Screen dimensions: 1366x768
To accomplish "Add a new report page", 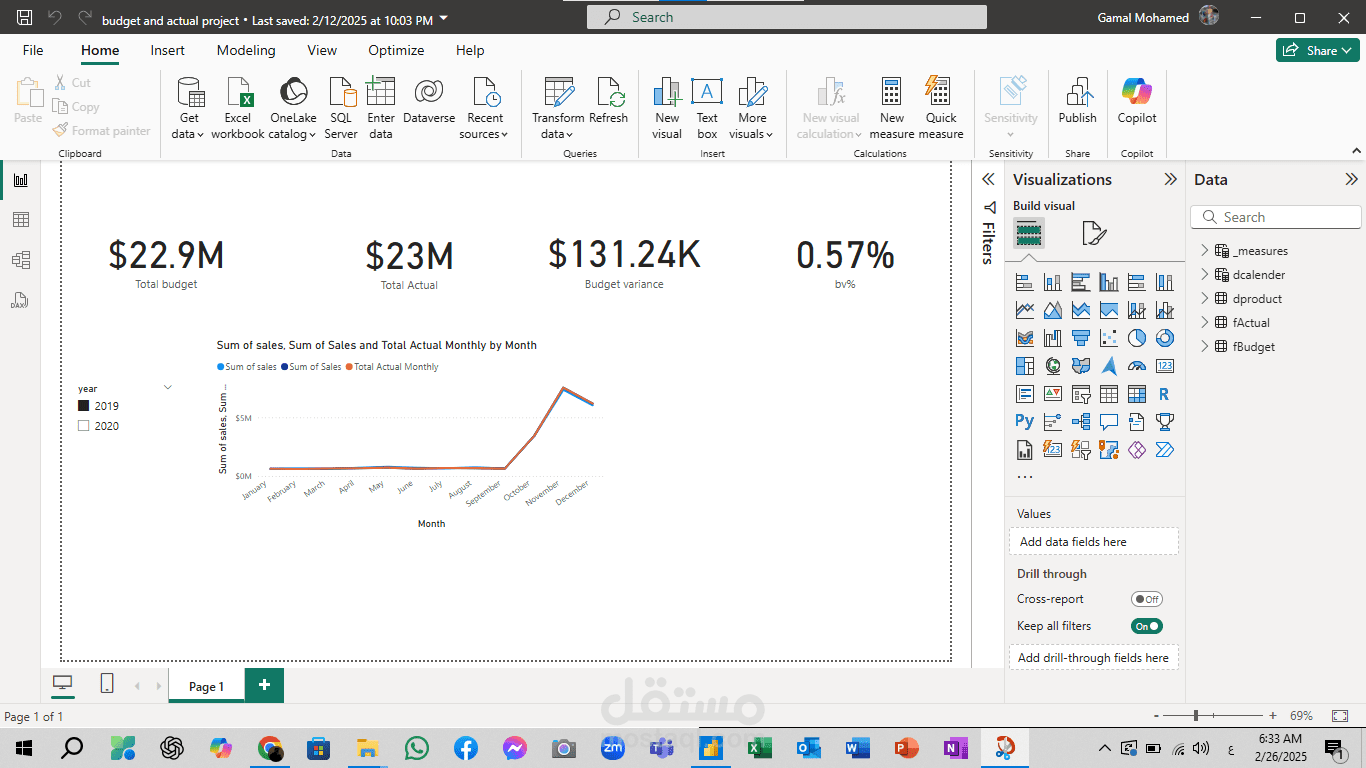I will coord(264,685).
